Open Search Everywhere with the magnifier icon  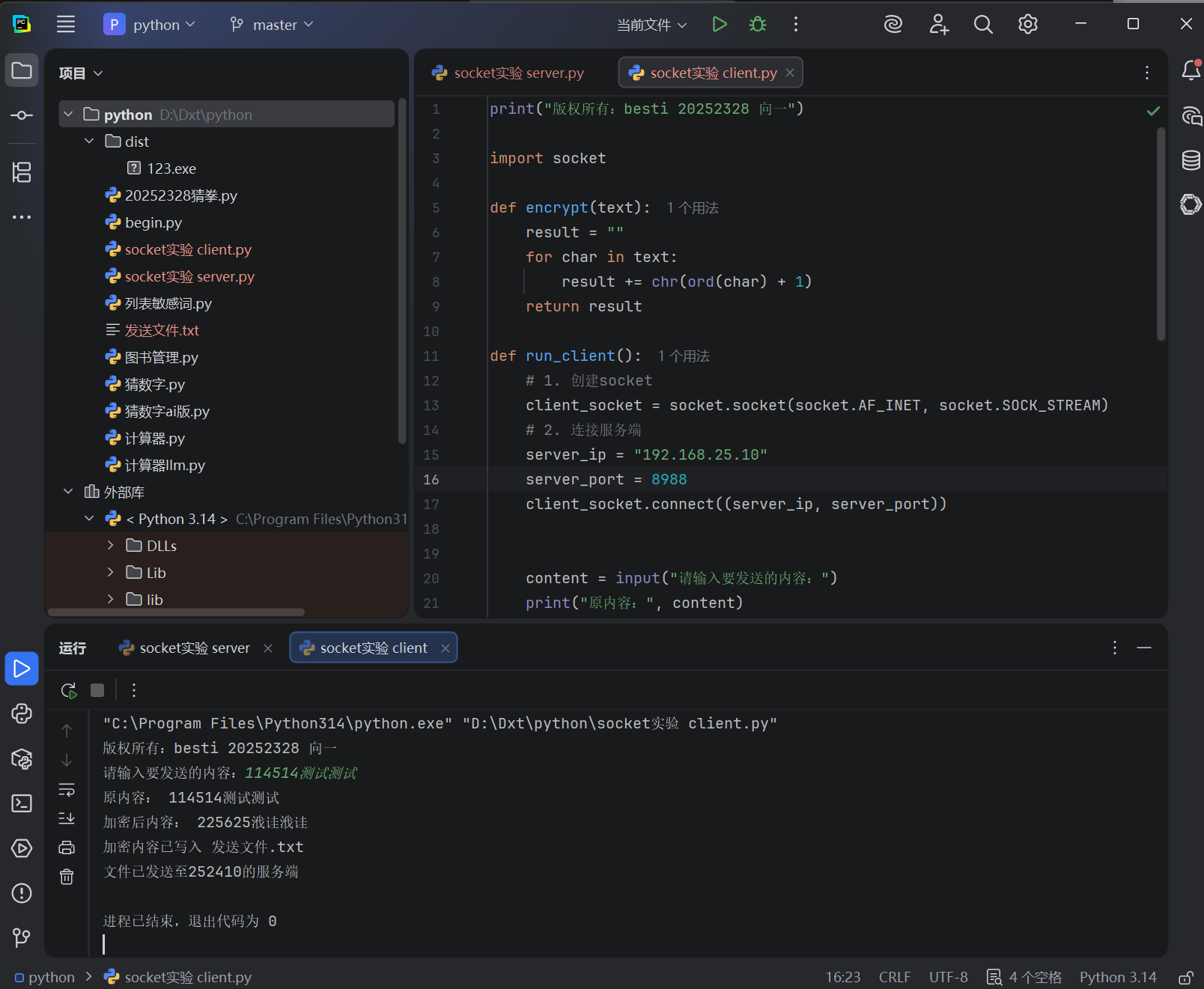click(983, 24)
